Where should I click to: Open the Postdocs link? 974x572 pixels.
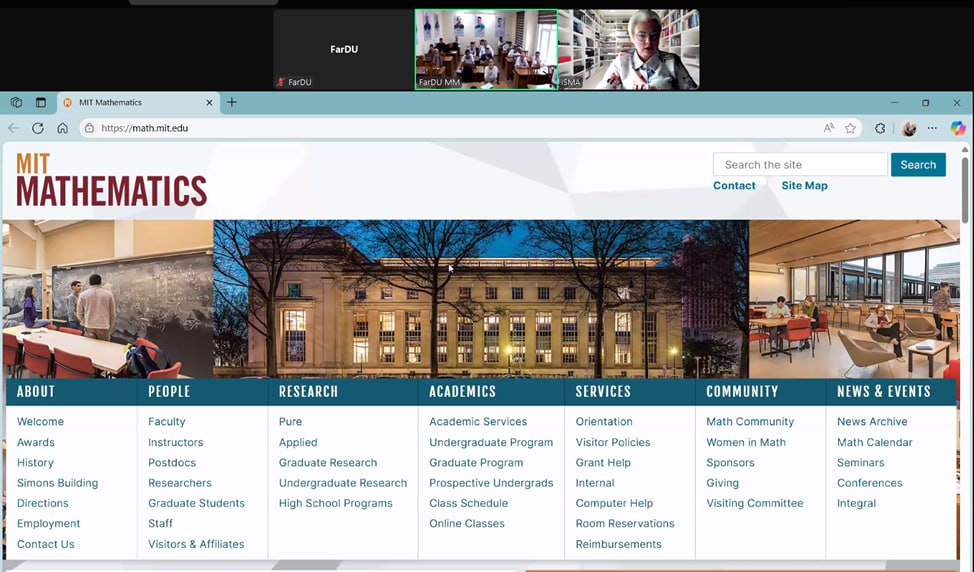pyautogui.click(x=172, y=463)
